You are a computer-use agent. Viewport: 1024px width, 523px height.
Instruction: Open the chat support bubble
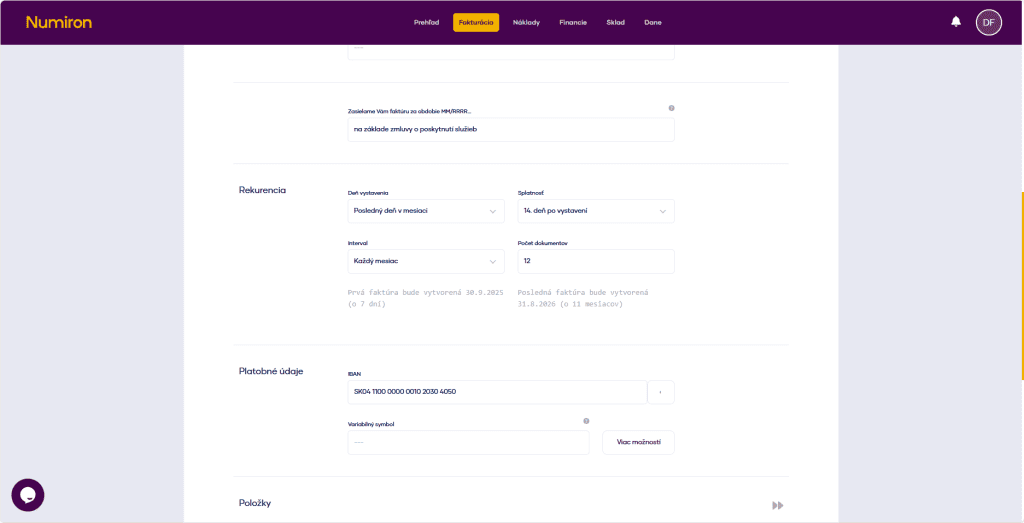tap(28, 495)
